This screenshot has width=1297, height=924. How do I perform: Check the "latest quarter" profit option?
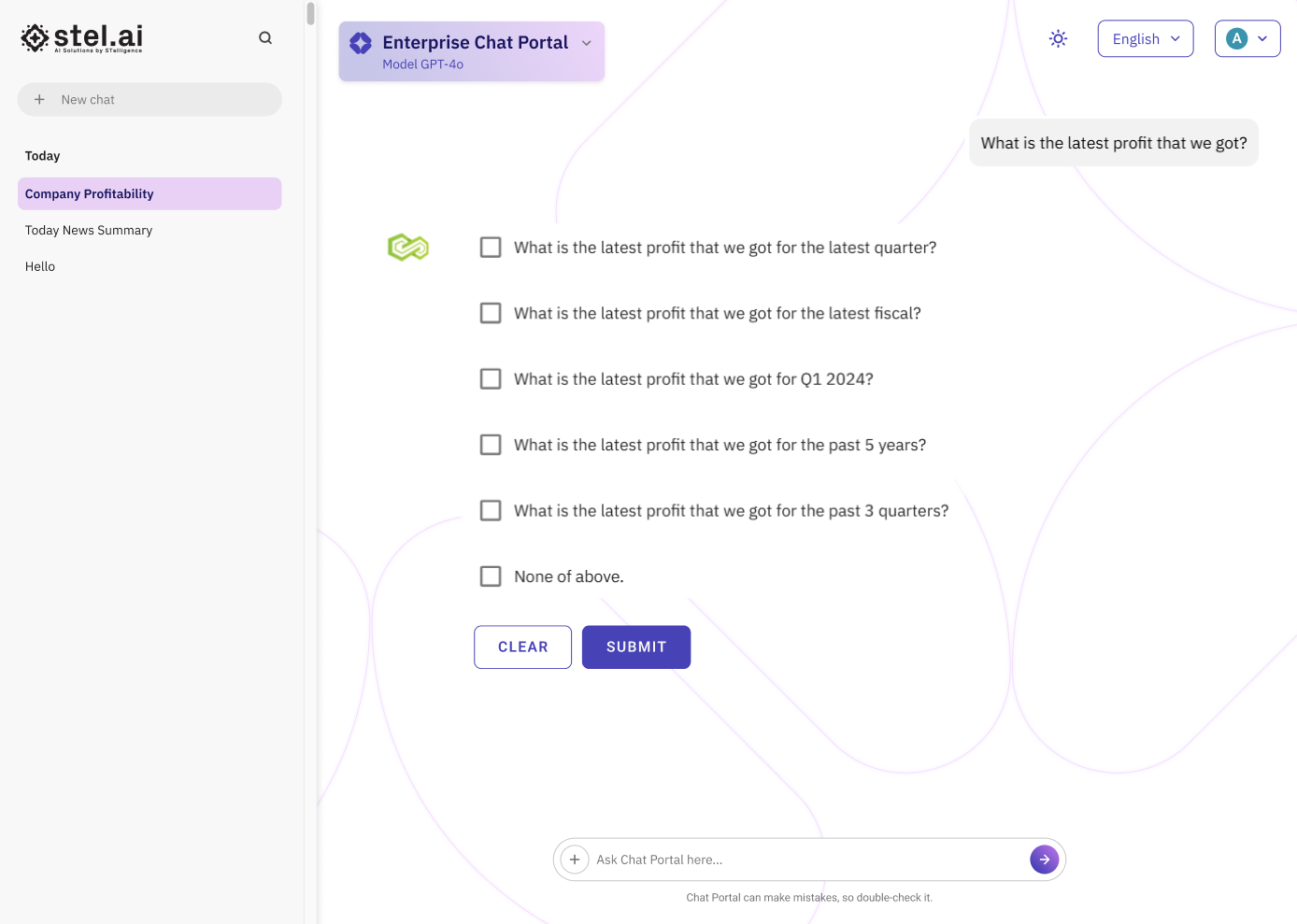[491, 248]
